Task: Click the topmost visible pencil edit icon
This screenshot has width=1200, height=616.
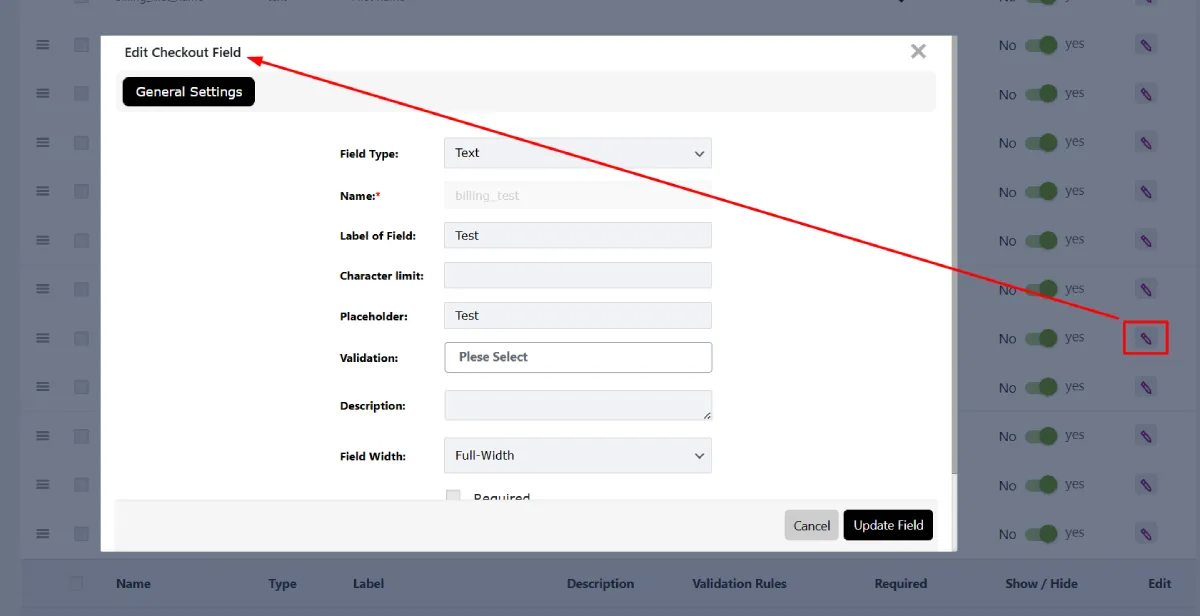Action: pos(1146,45)
